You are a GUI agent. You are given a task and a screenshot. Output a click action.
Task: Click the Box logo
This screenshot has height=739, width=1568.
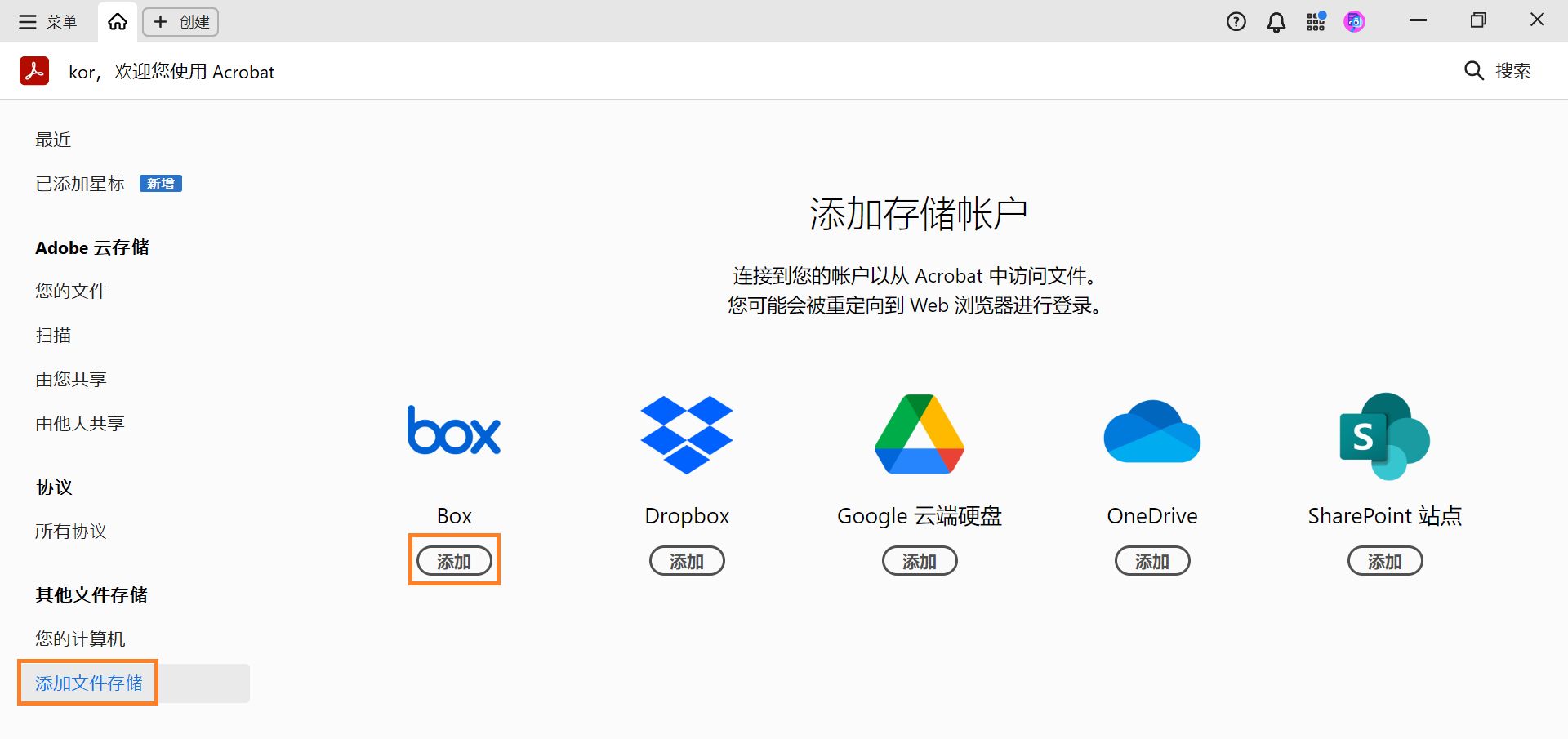pos(453,430)
